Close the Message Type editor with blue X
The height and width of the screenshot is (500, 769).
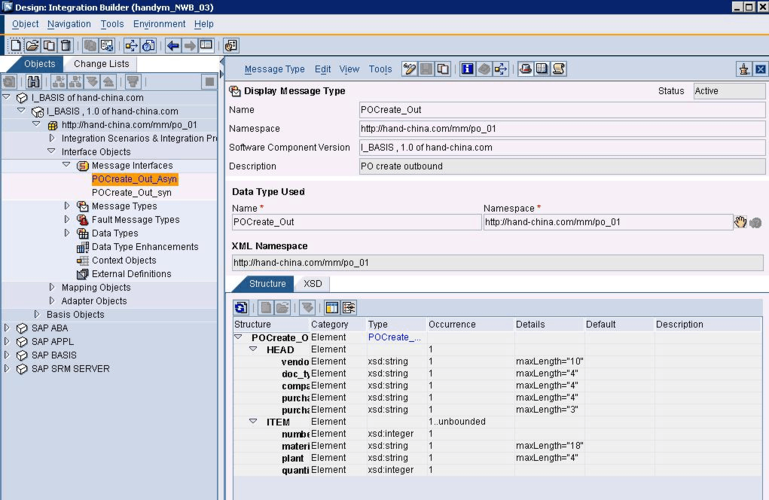761,69
